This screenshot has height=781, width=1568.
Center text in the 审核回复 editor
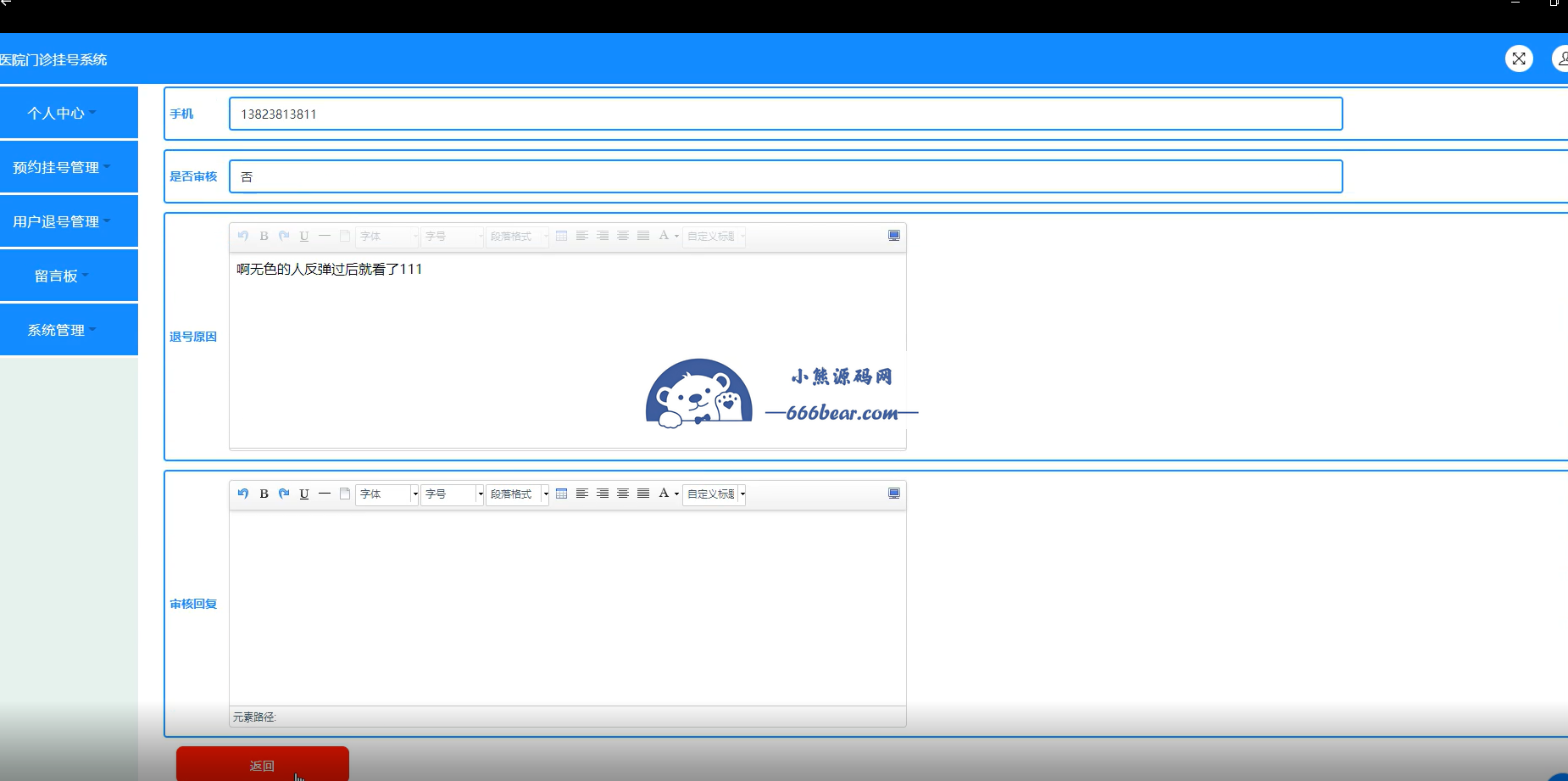click(623, 494)
